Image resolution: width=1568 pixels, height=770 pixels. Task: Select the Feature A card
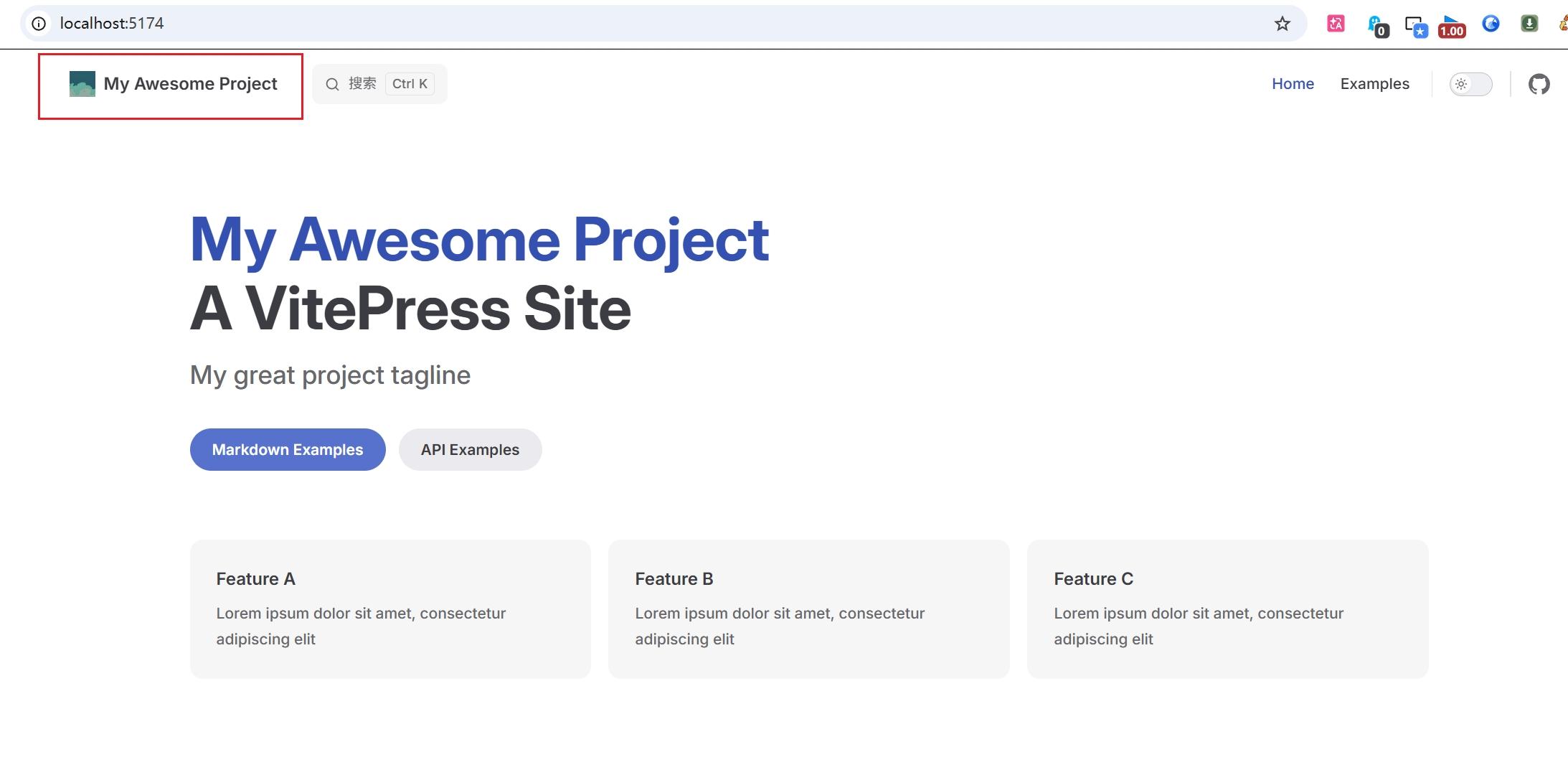tap(390, 609)
